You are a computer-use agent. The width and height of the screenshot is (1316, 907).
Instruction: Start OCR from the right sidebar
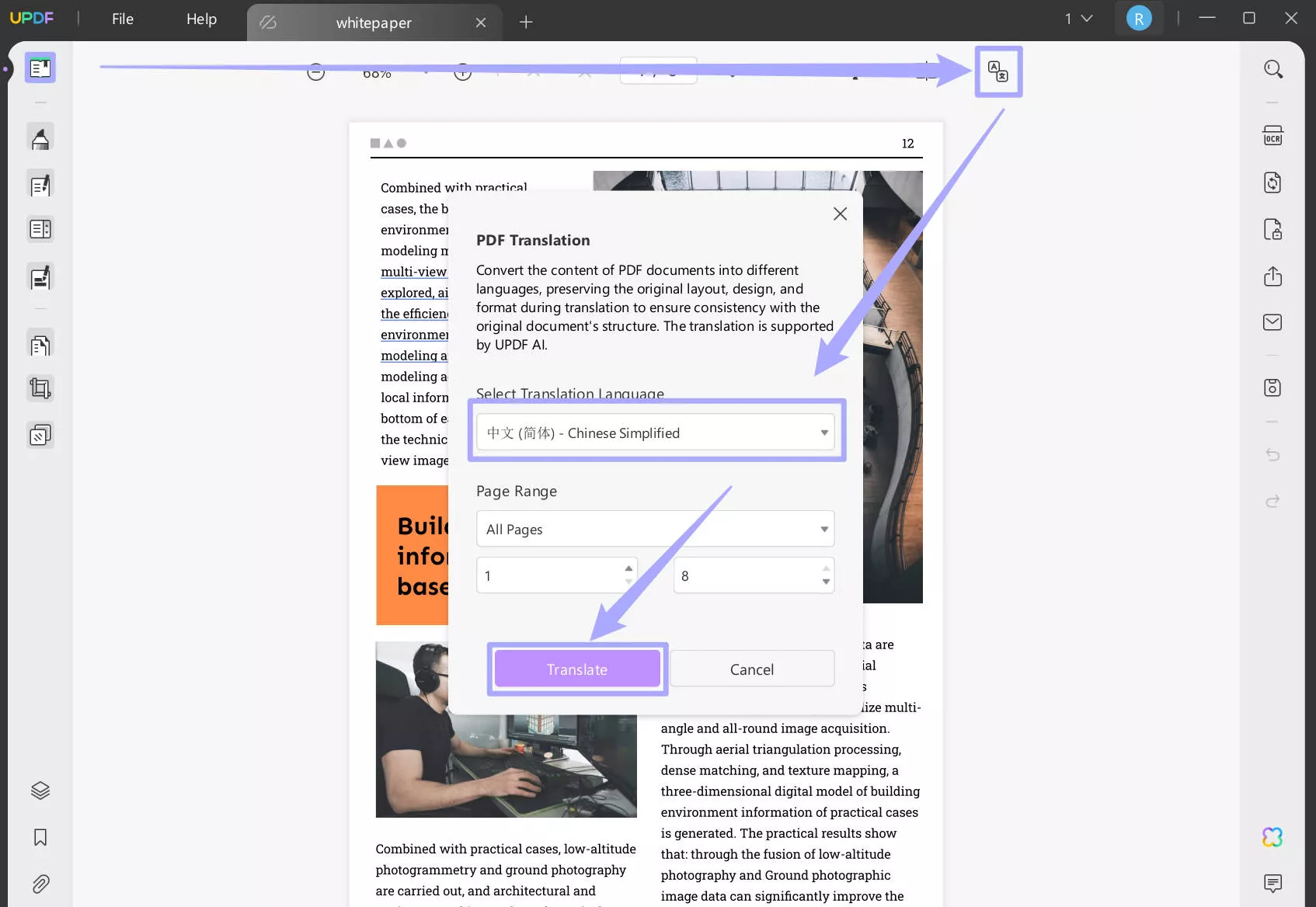click(x=1272, y=135)
